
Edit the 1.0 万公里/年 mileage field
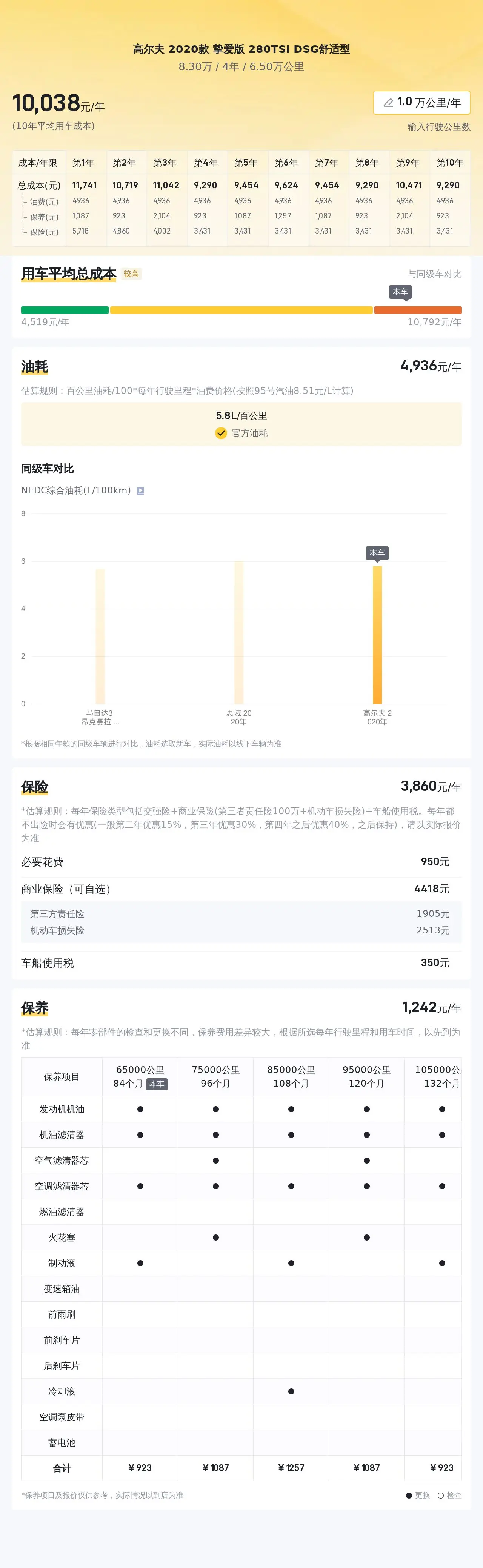coord(421,102)
